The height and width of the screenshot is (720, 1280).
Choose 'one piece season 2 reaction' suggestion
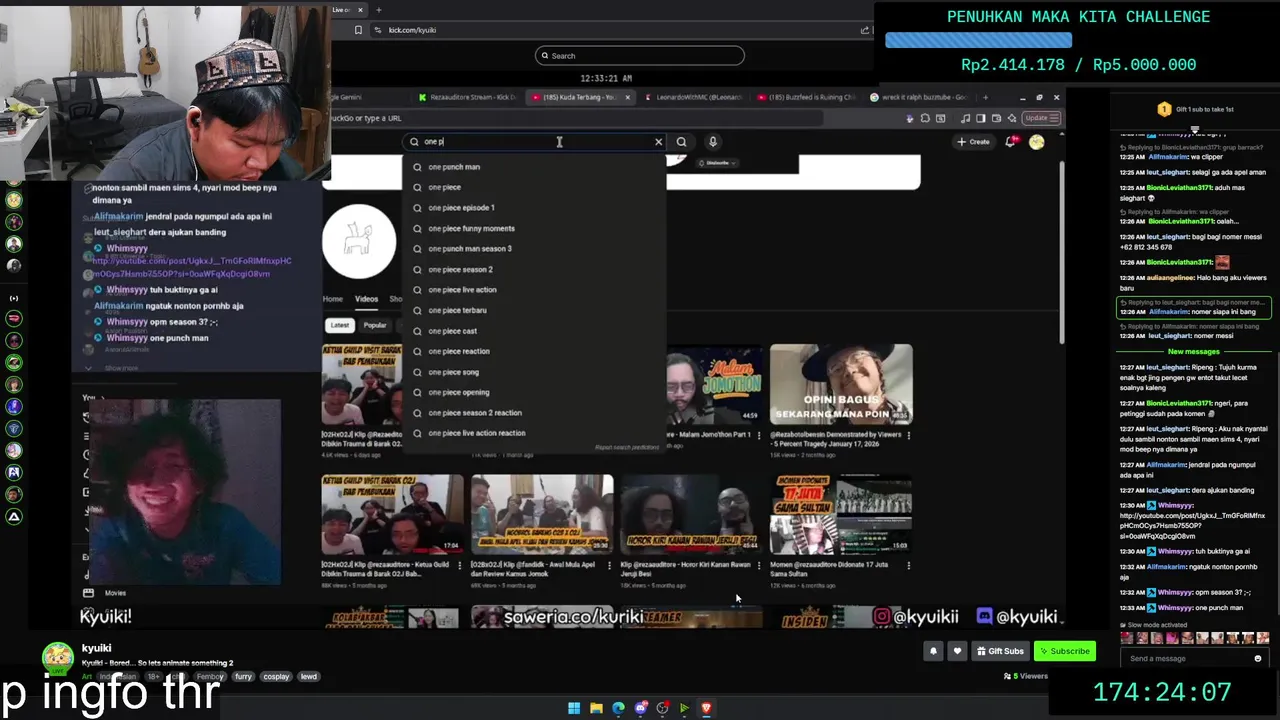pyautogui.click(x=534, y=413)
